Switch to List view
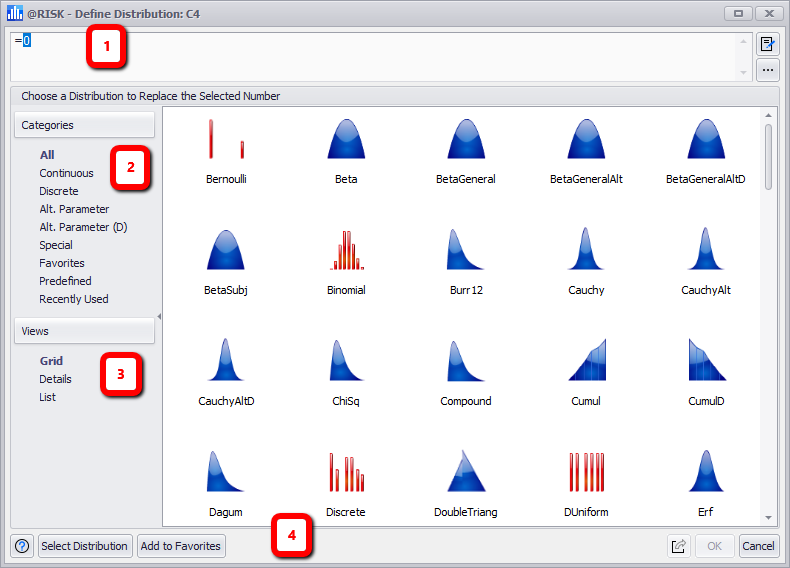The image size is (790, 568). tap(47, 397)
